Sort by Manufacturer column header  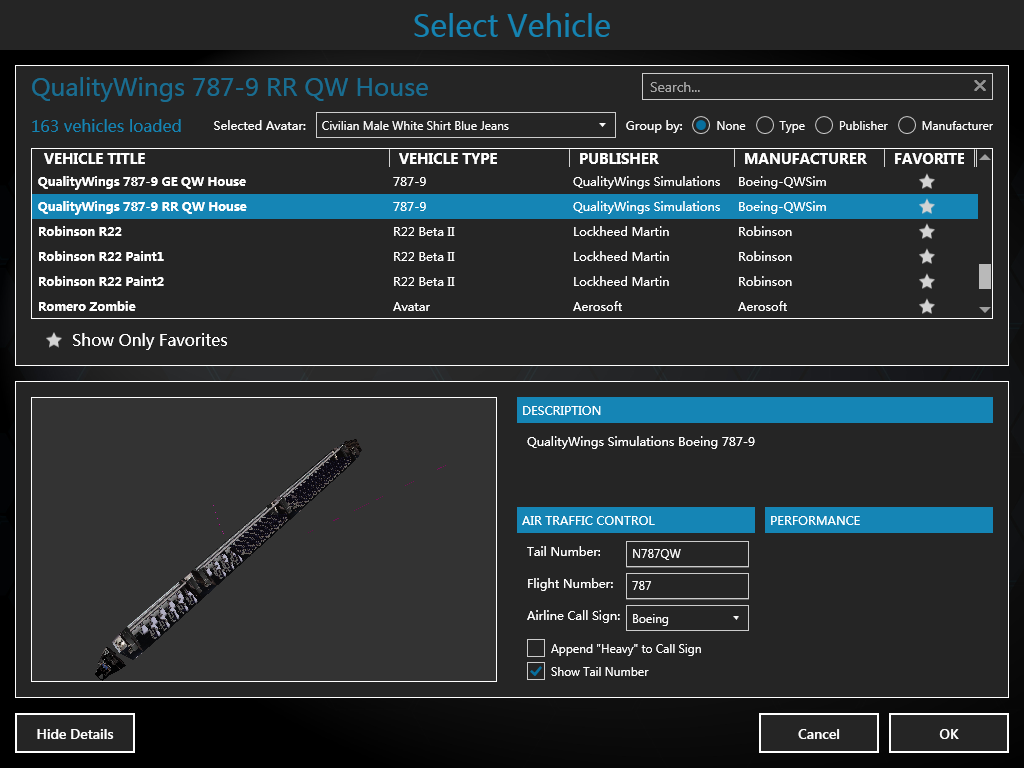pos(809,159)
